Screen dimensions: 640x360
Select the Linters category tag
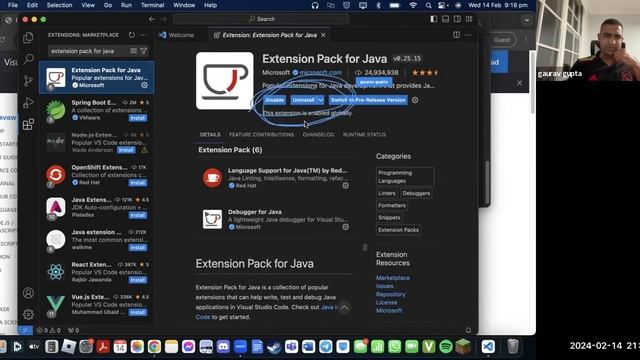[387, 193]
